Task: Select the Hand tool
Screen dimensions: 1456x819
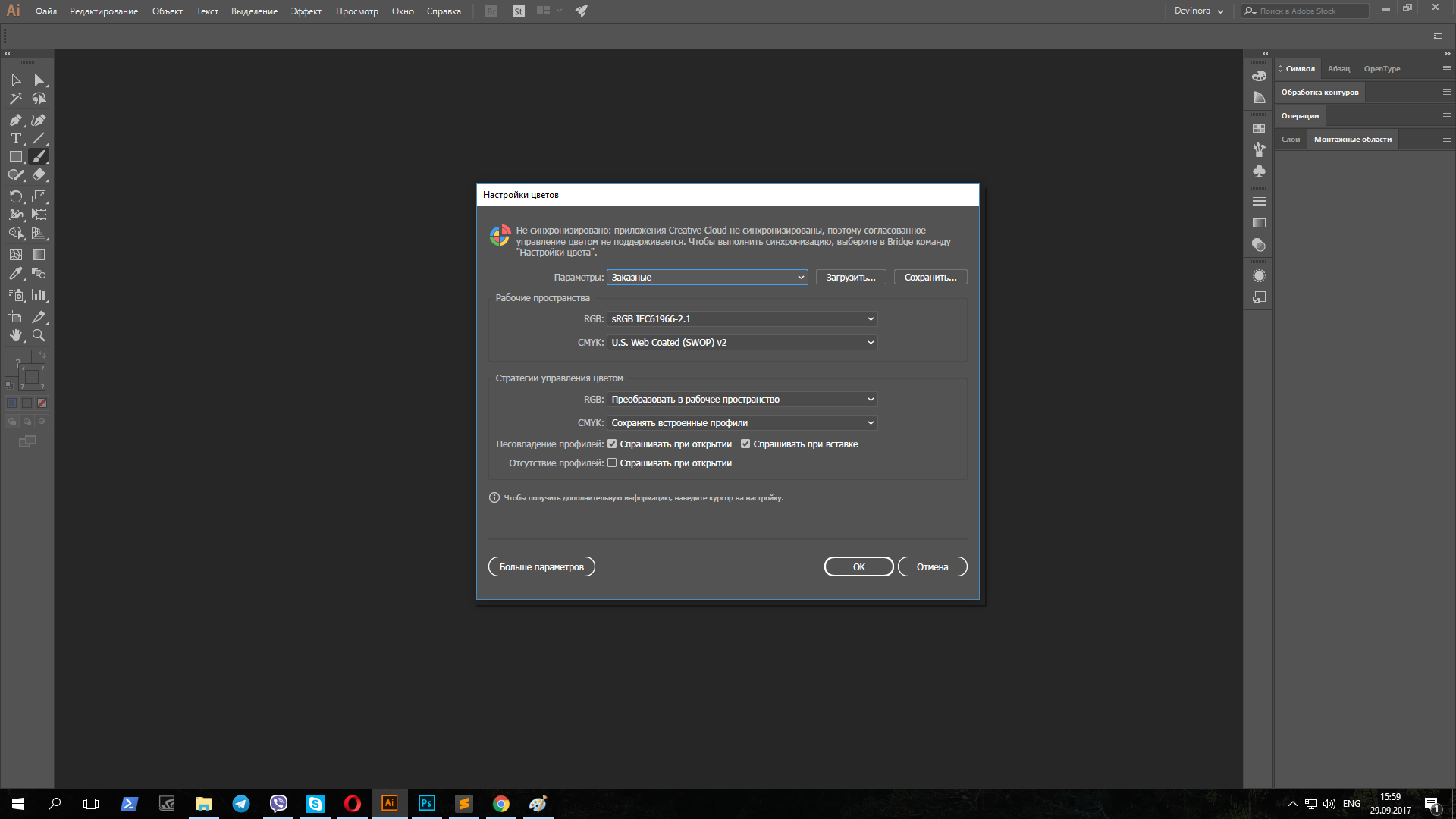Action: pos(16,335)
